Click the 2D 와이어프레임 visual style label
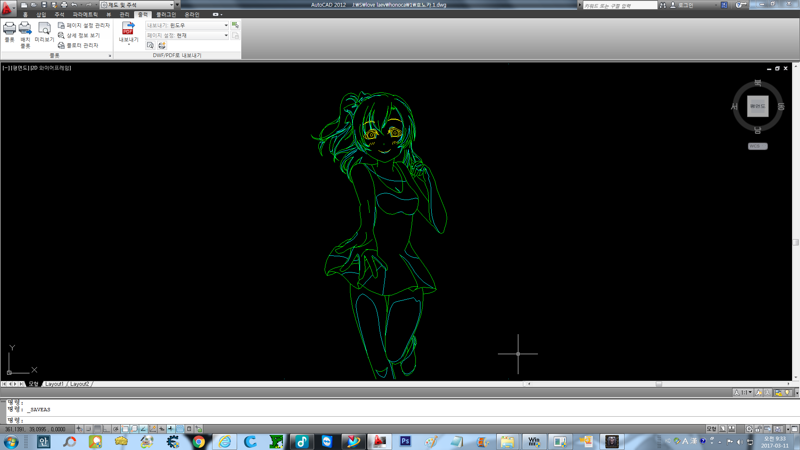This screenshot has width=800, height=450. [x=50, y=67]
